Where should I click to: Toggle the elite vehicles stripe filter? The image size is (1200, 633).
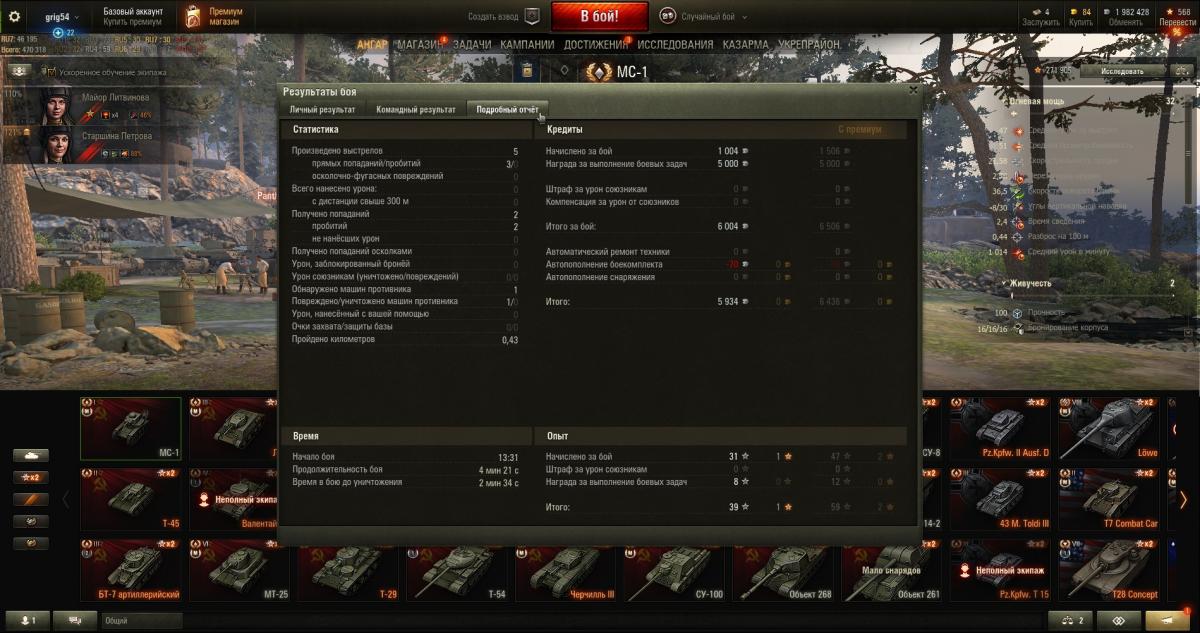(x=31, y=499)
